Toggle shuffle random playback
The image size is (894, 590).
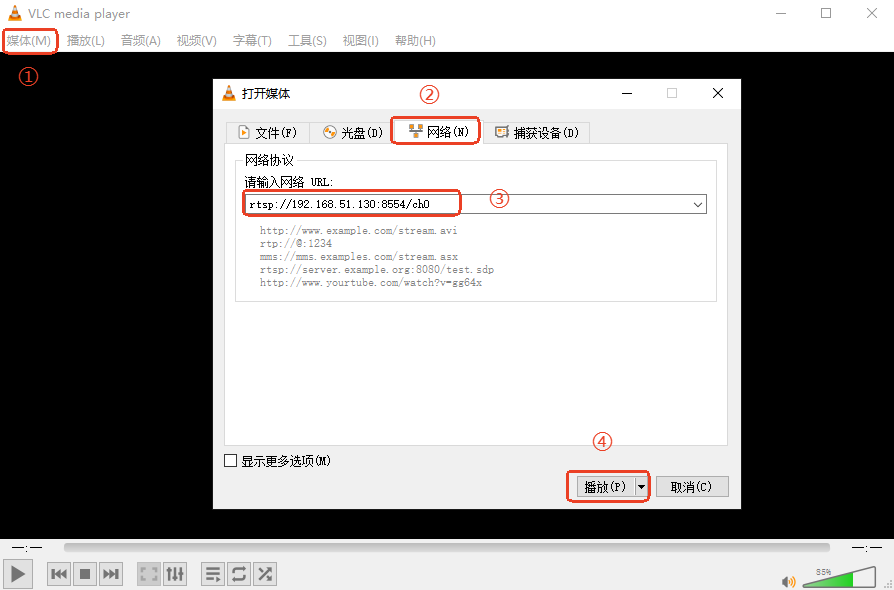265,573
